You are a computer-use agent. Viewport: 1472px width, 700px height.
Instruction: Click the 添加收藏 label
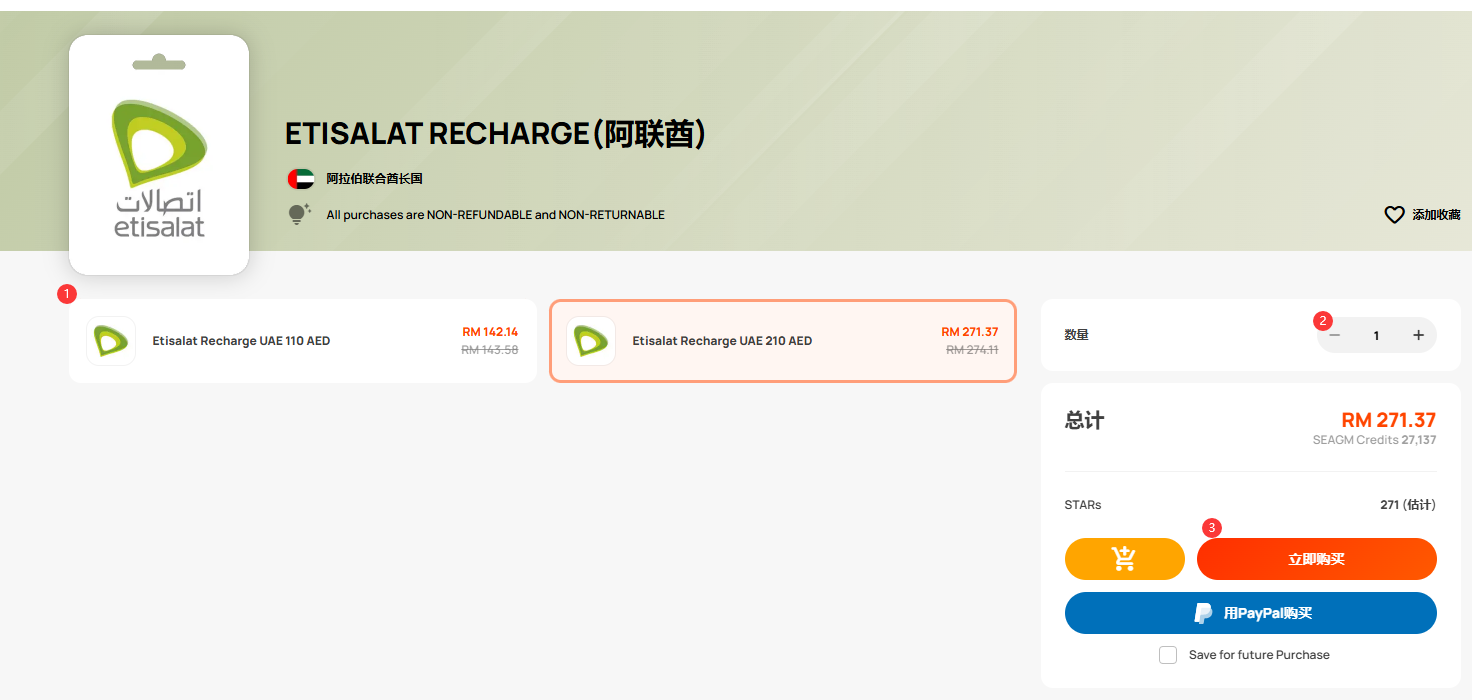tap(1436, 215)
